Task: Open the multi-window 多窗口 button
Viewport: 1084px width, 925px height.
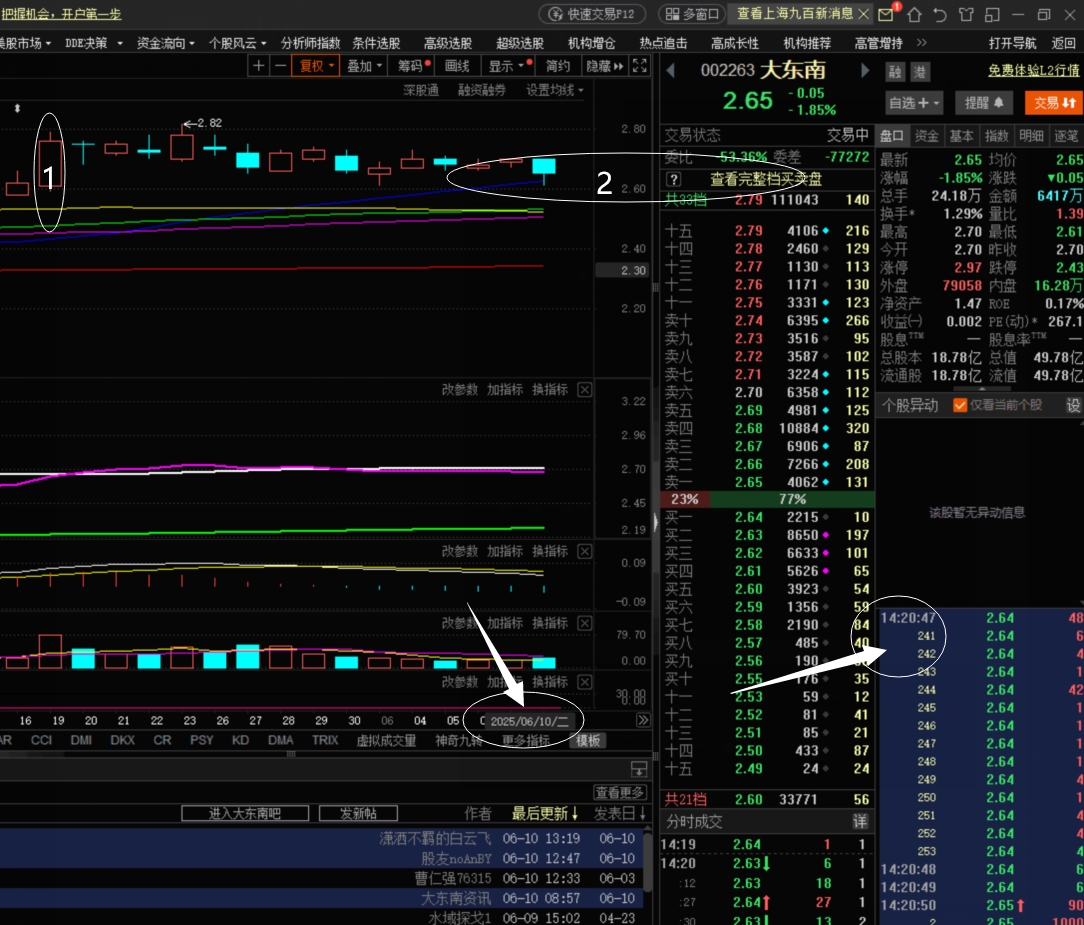Action: coord(691,14)
